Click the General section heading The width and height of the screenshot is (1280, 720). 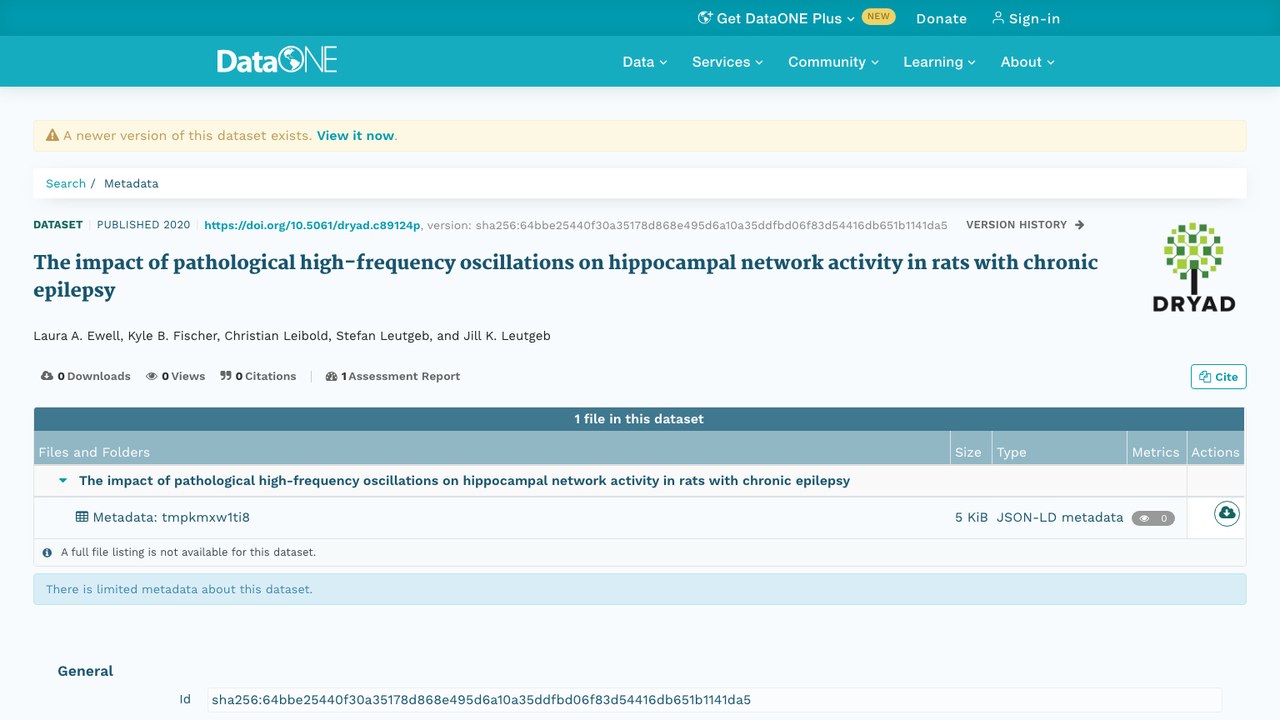pos(85,671)
